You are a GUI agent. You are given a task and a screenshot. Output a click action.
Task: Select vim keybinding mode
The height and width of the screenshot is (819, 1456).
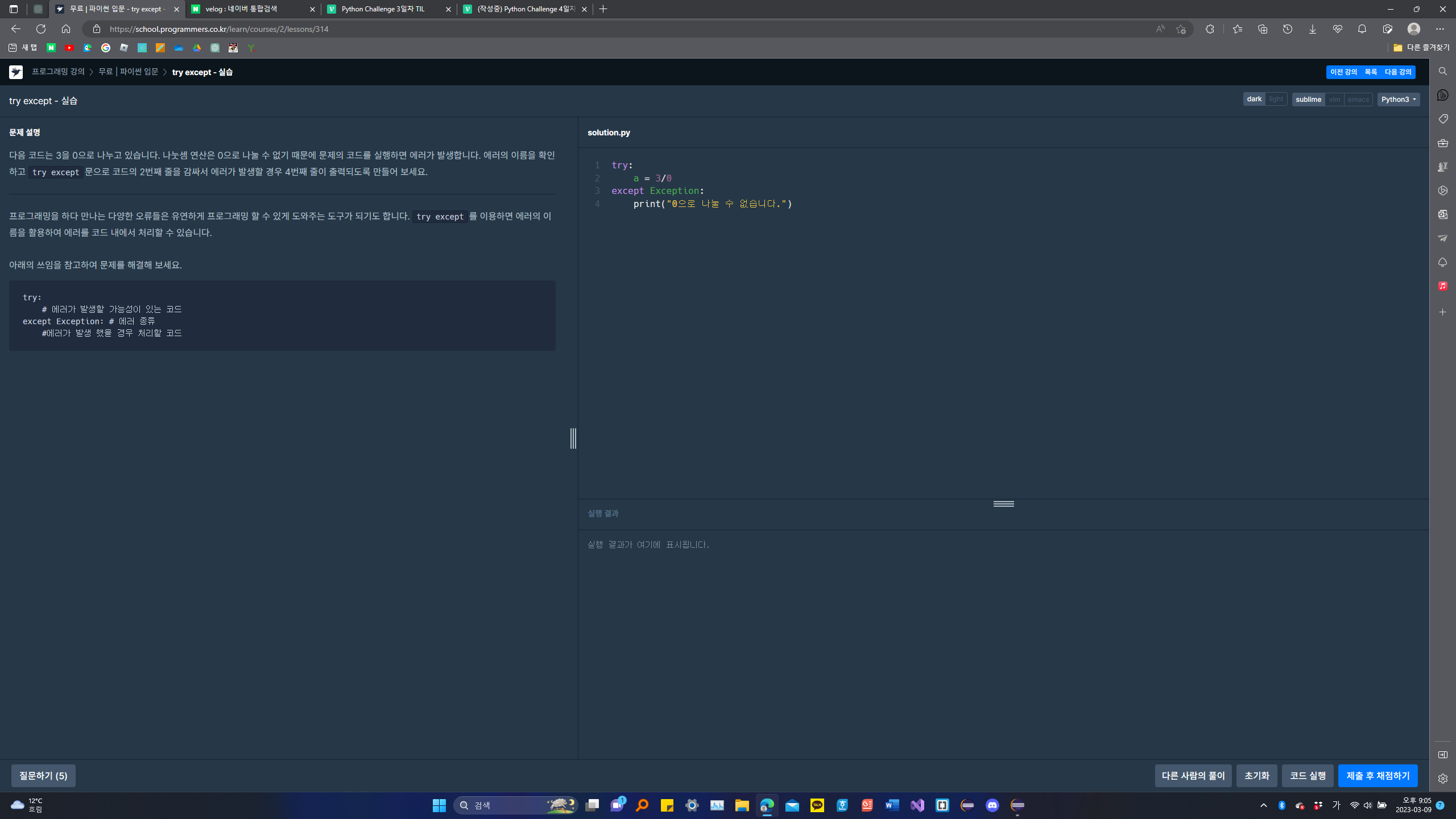1334,100
